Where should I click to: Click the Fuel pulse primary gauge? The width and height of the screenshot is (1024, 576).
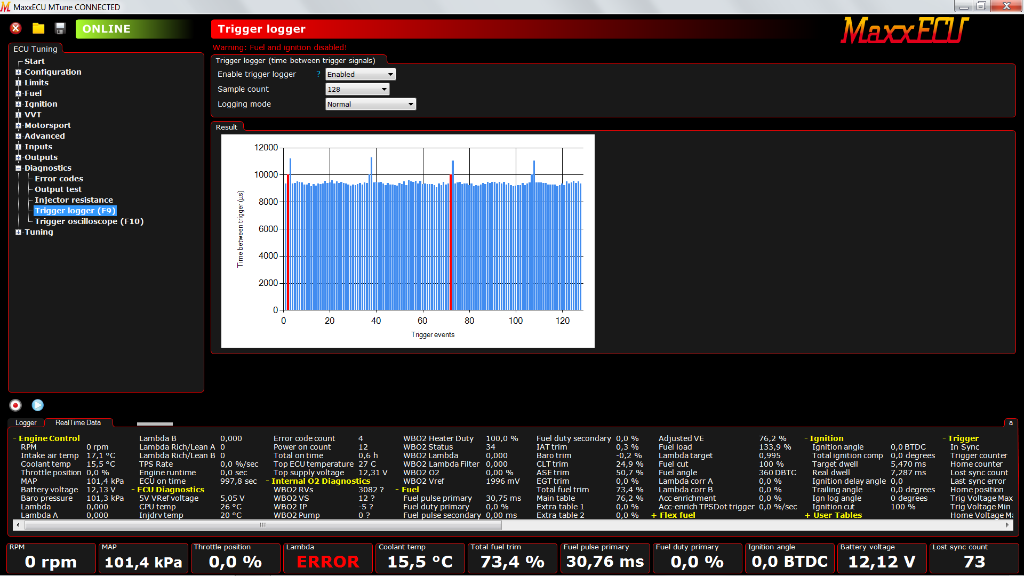click(x=605, y=558)
